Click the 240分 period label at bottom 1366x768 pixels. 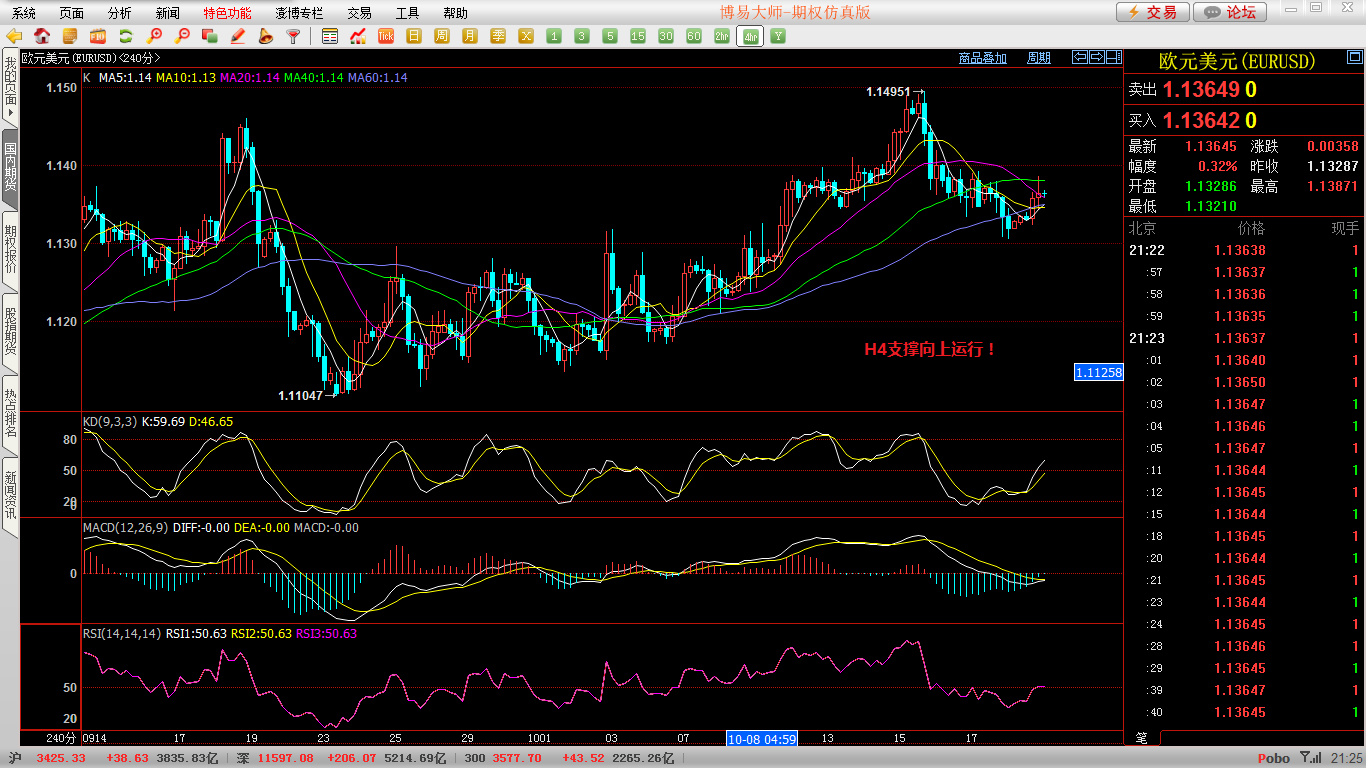(62, 738)
